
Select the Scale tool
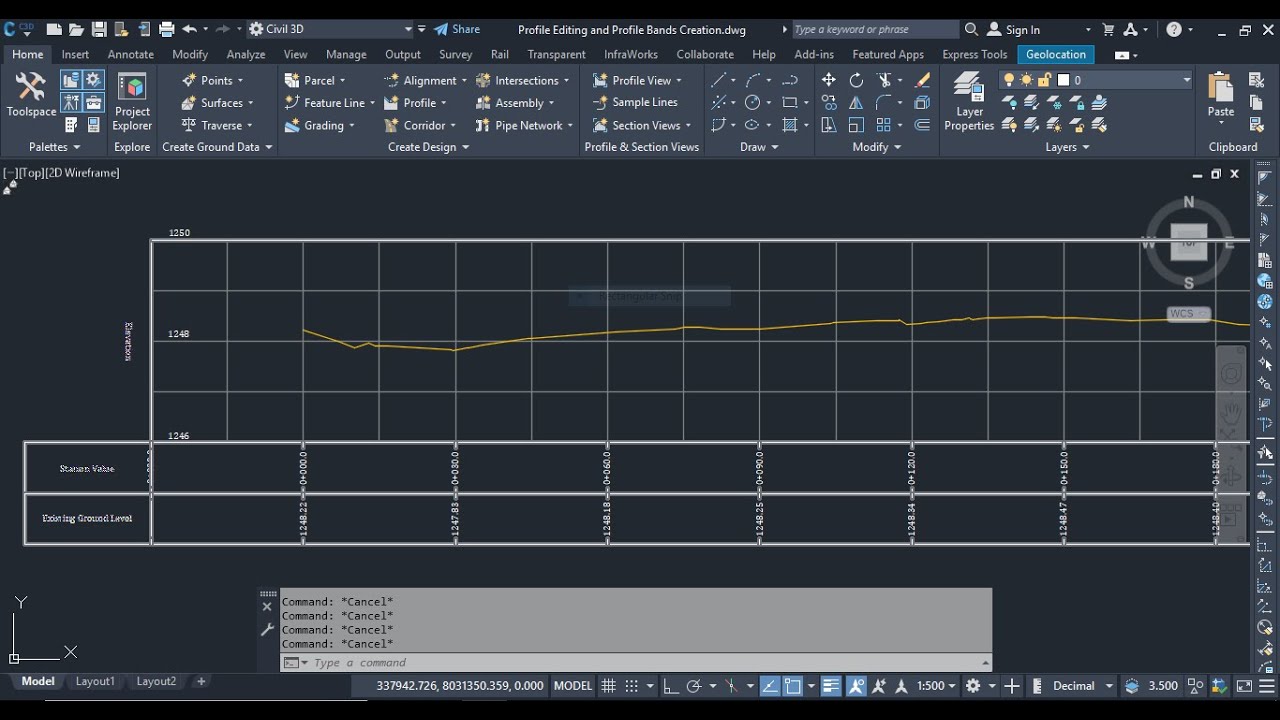coord(857,125)
